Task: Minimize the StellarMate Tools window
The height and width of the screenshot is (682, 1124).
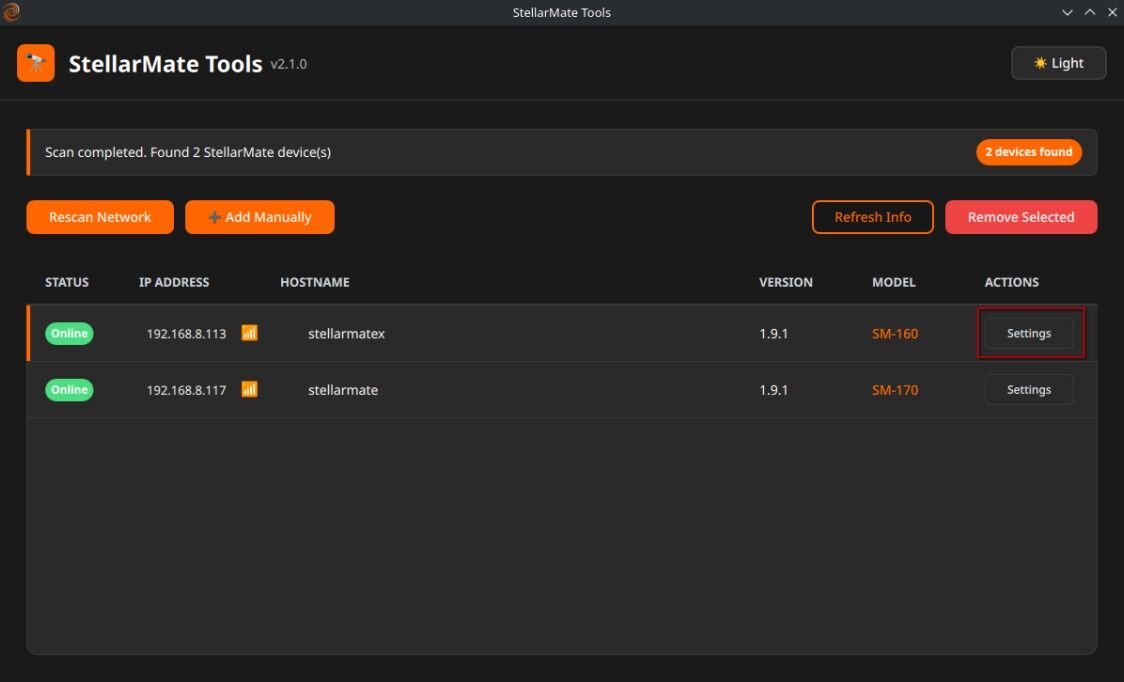Action: point(1067,12)
